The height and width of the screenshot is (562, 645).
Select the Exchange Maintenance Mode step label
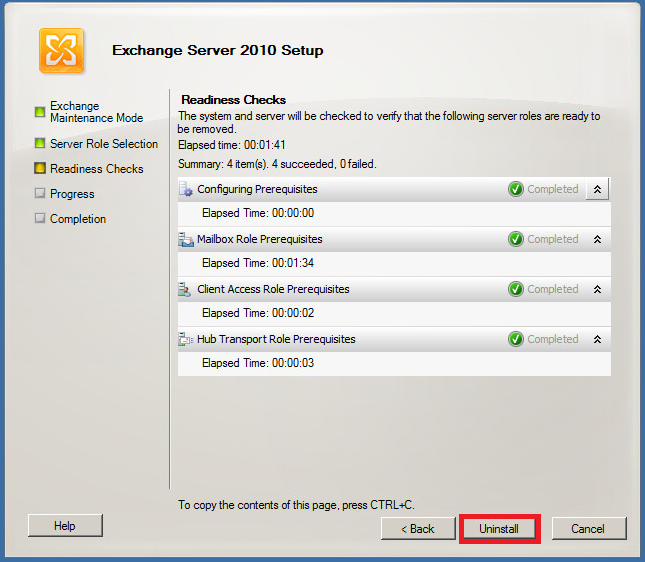(x=97, y=112)
